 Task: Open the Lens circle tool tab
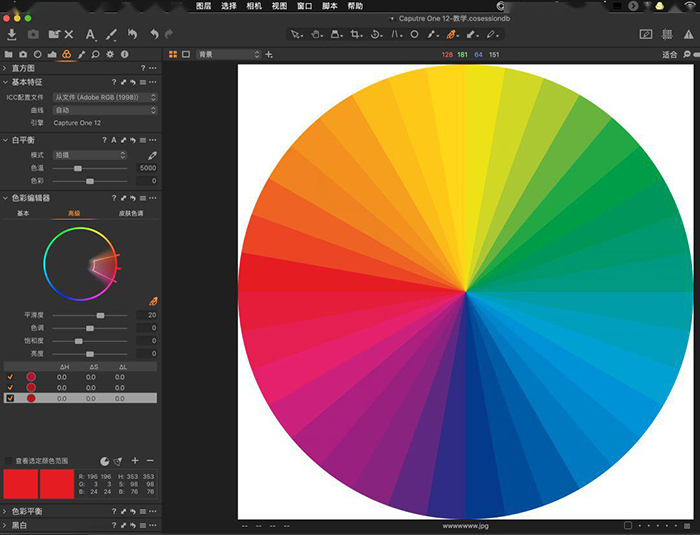(x=38, y=54)
